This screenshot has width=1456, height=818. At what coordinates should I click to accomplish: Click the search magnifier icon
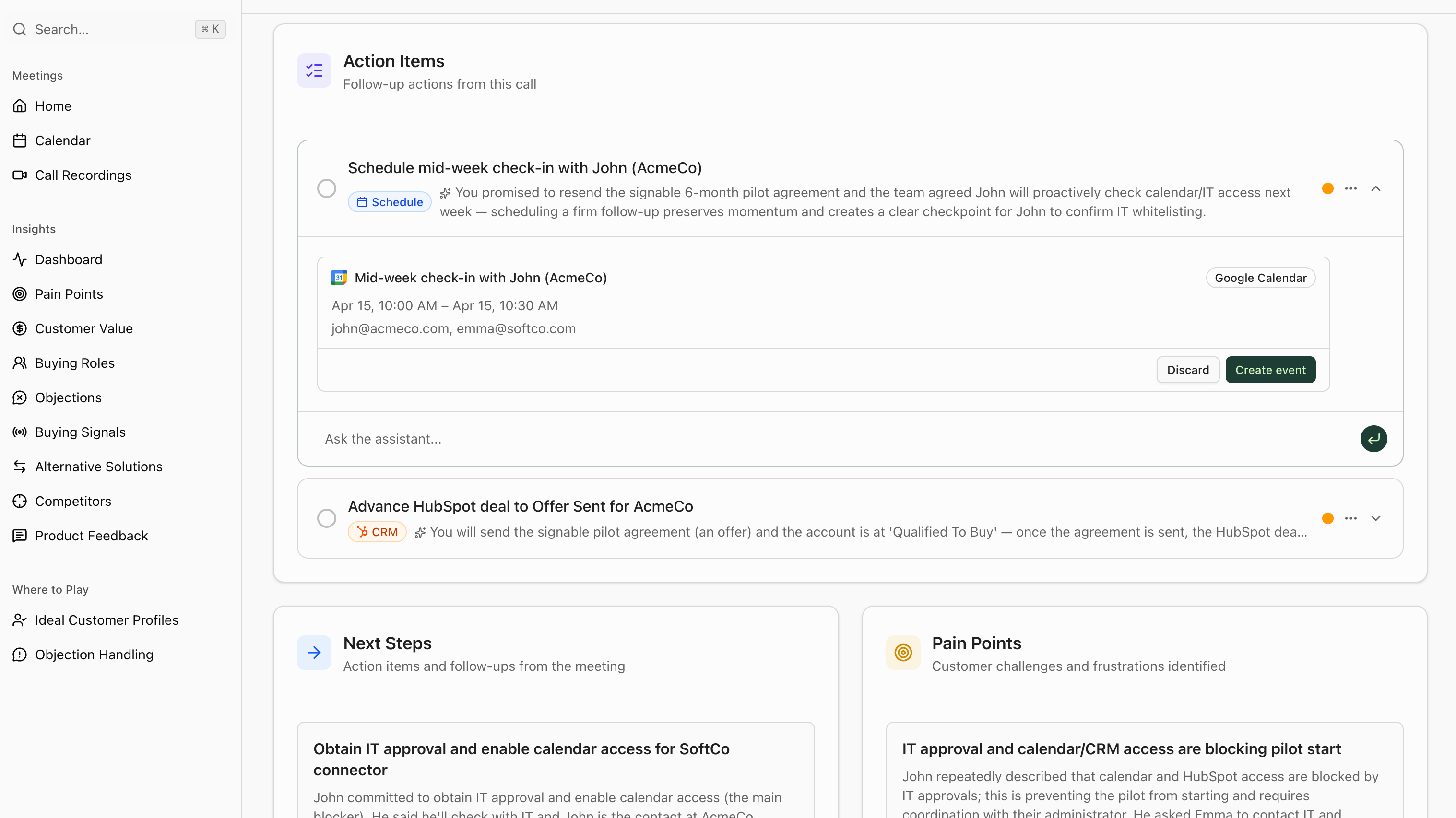tap(20, 29)
